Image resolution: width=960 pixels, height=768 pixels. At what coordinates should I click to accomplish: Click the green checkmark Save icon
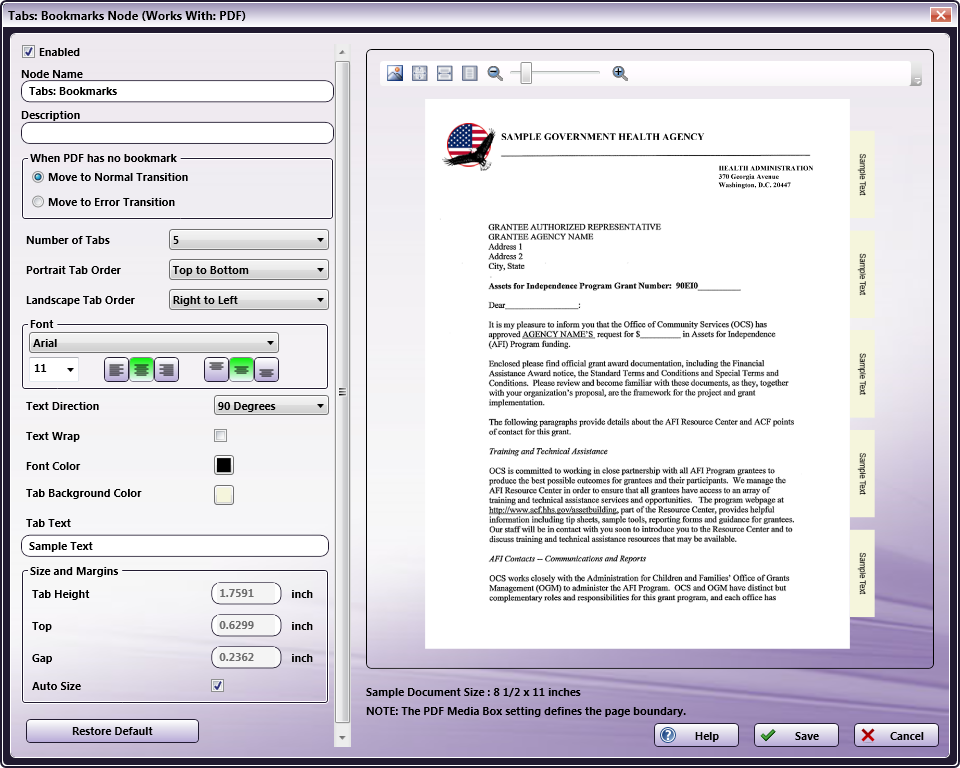pyautogui.click(x=768, y=735)
